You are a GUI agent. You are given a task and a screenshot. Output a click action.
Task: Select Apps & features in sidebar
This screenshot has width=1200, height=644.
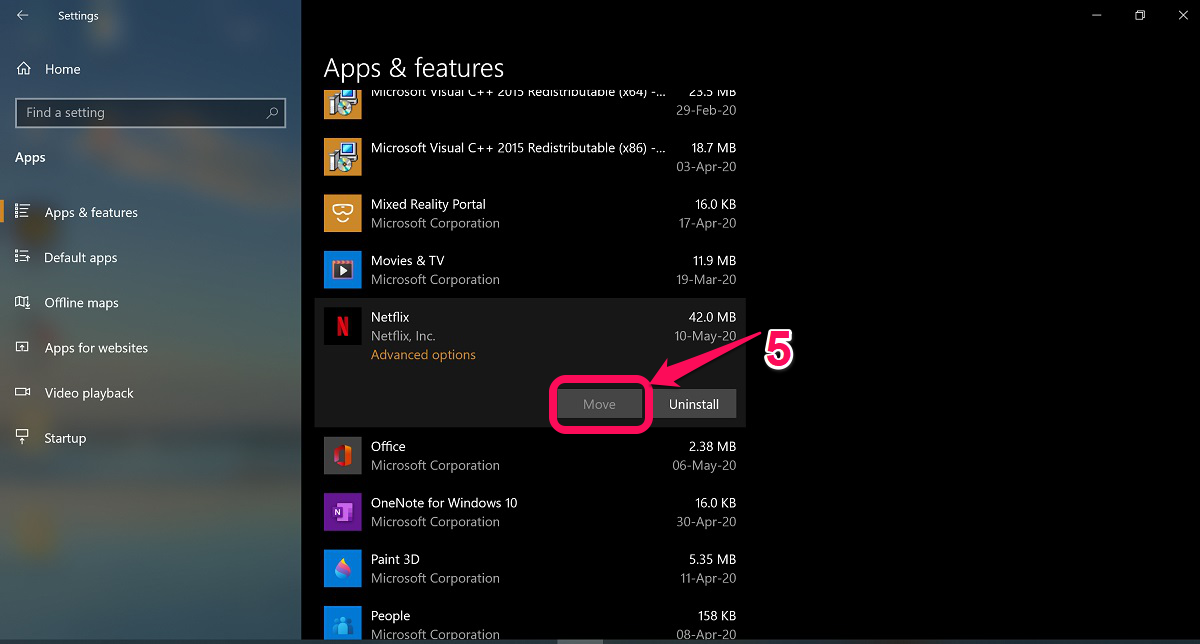tap(91, 212)
